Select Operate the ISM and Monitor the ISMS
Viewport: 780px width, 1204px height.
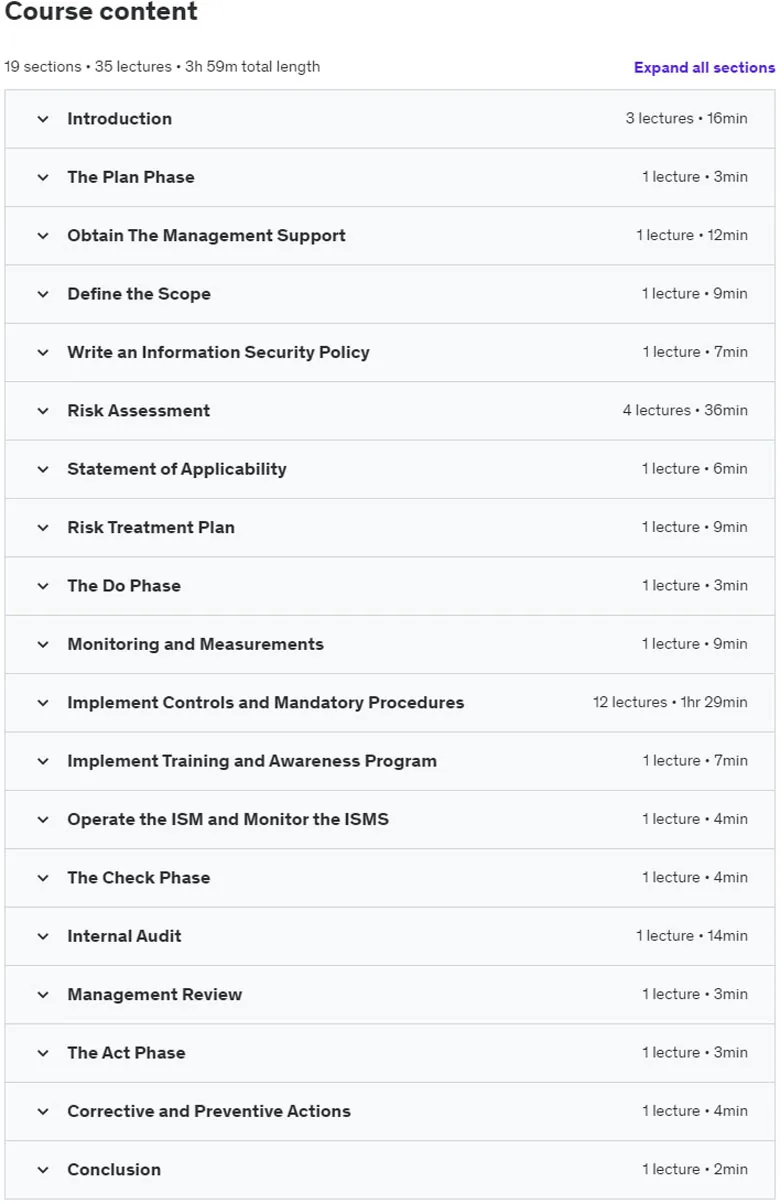[x=228, y=819]
